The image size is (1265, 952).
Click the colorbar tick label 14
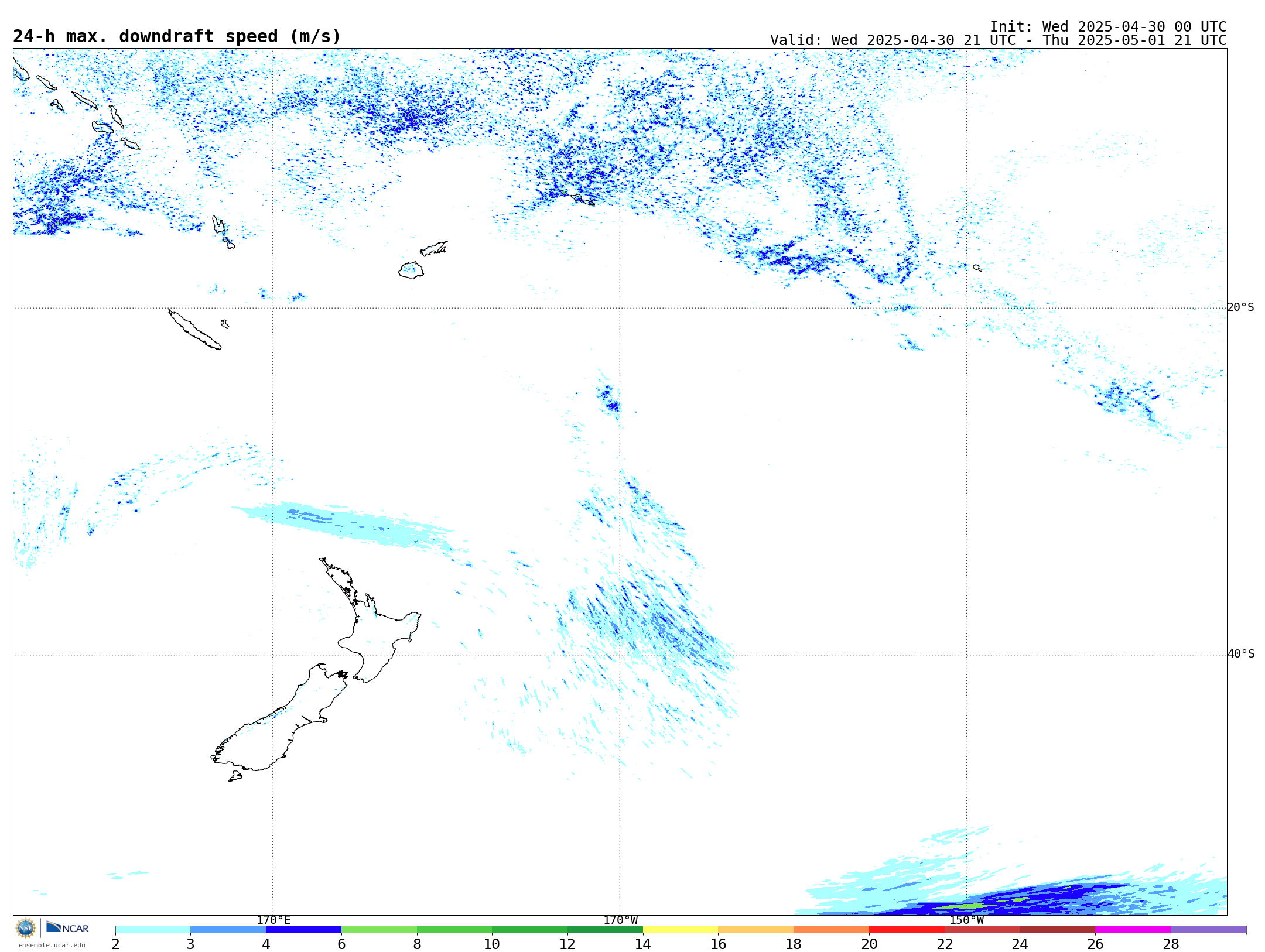643,944
